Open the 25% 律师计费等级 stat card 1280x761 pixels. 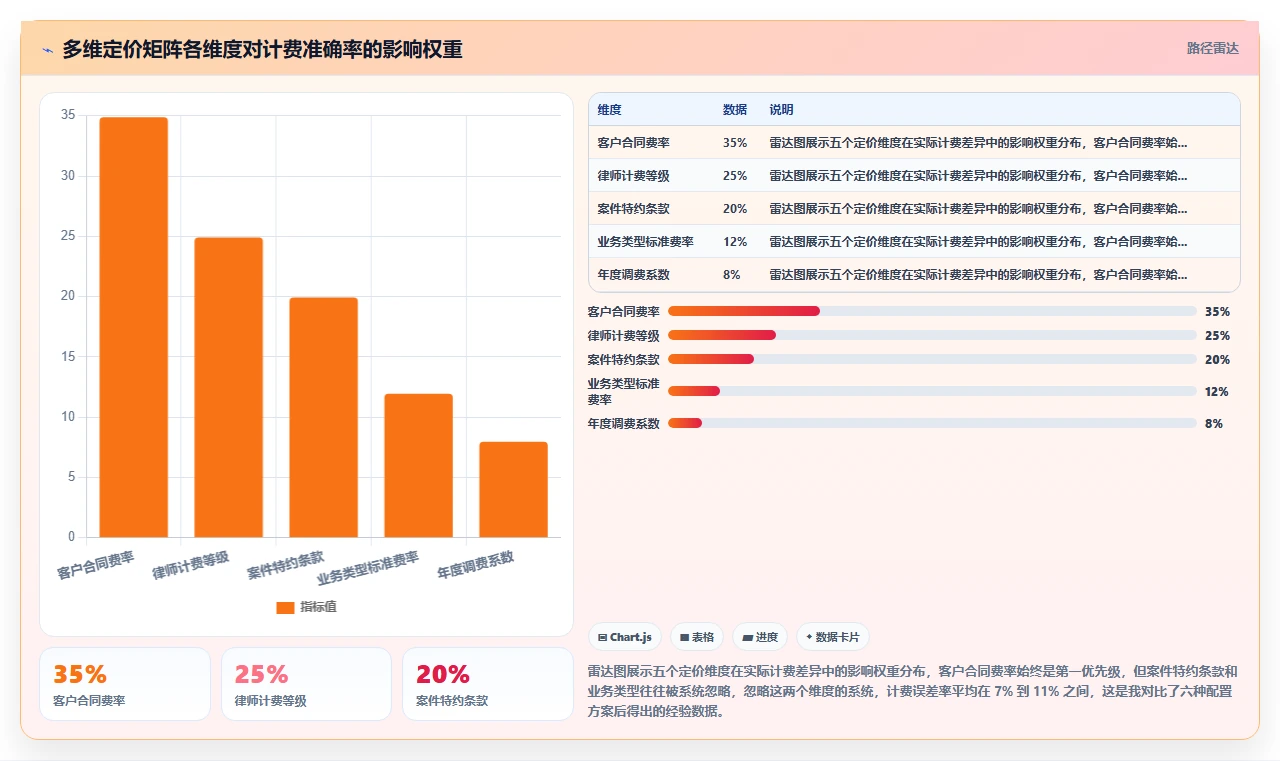[306, 684]
